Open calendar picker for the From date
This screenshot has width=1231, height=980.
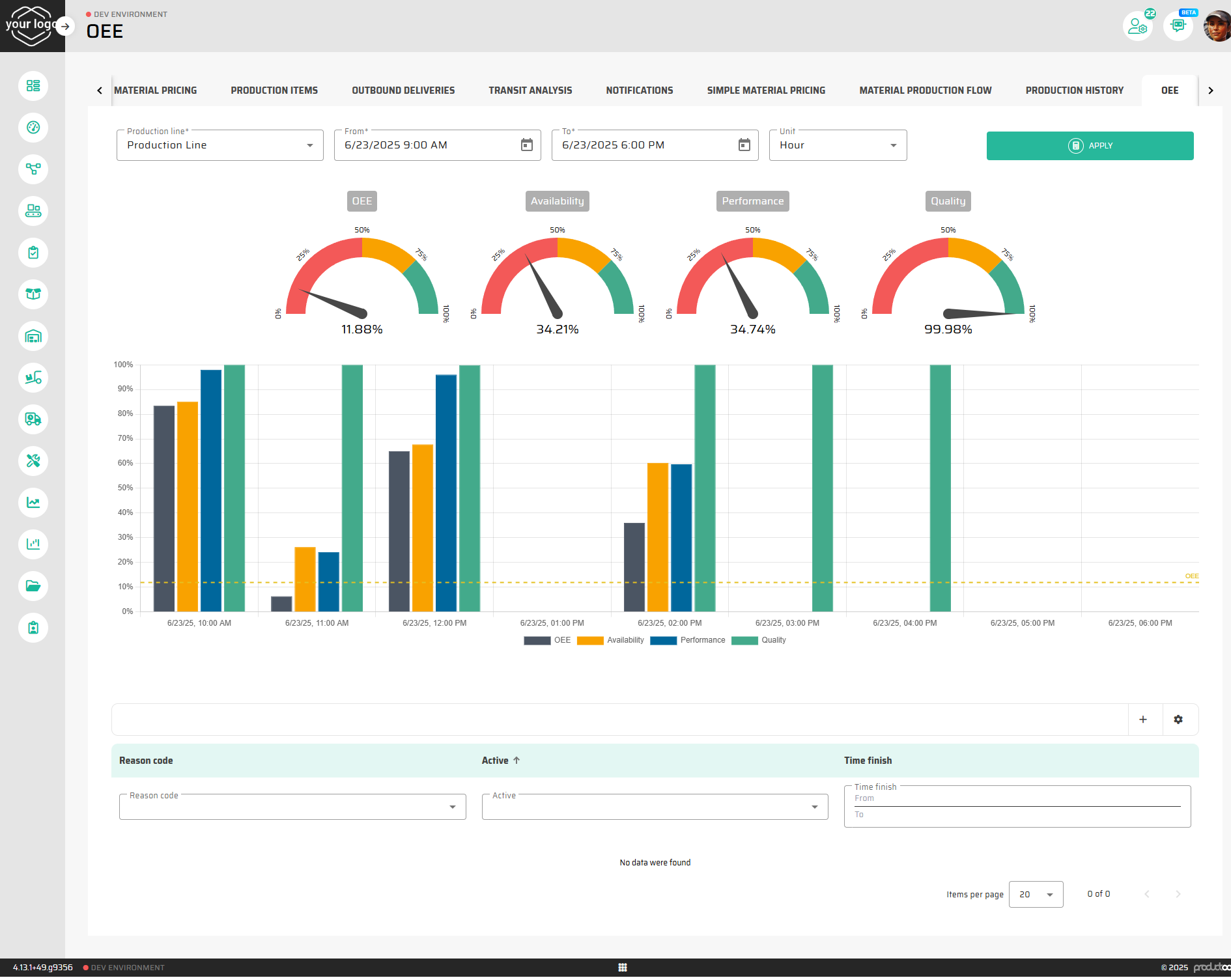(526, 145)
